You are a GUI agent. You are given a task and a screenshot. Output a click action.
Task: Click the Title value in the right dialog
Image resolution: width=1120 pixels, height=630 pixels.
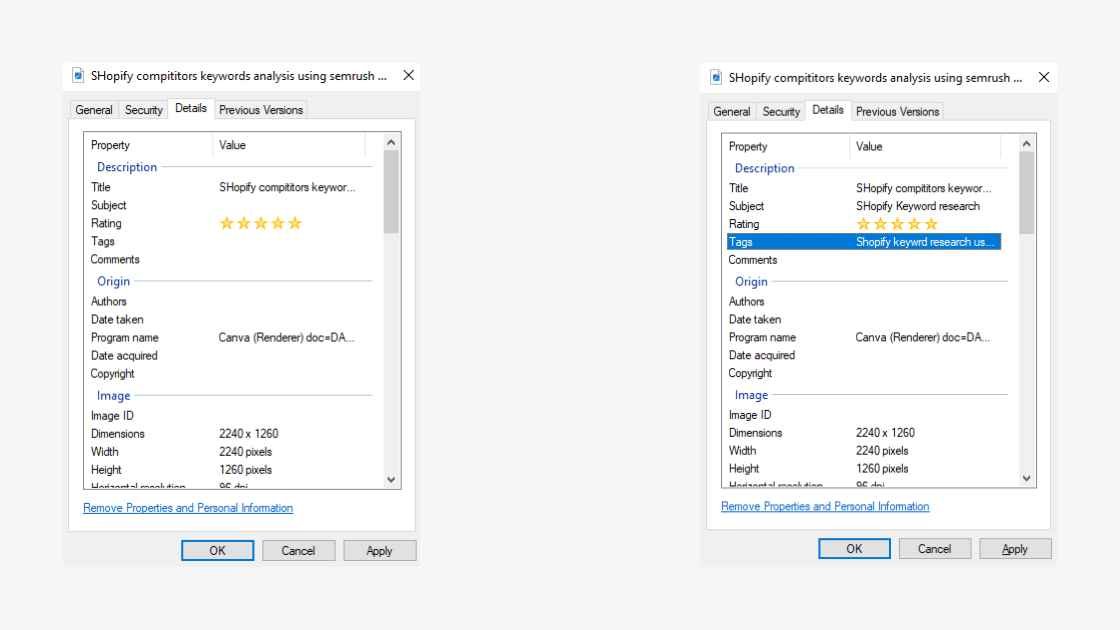click(924, 189)
